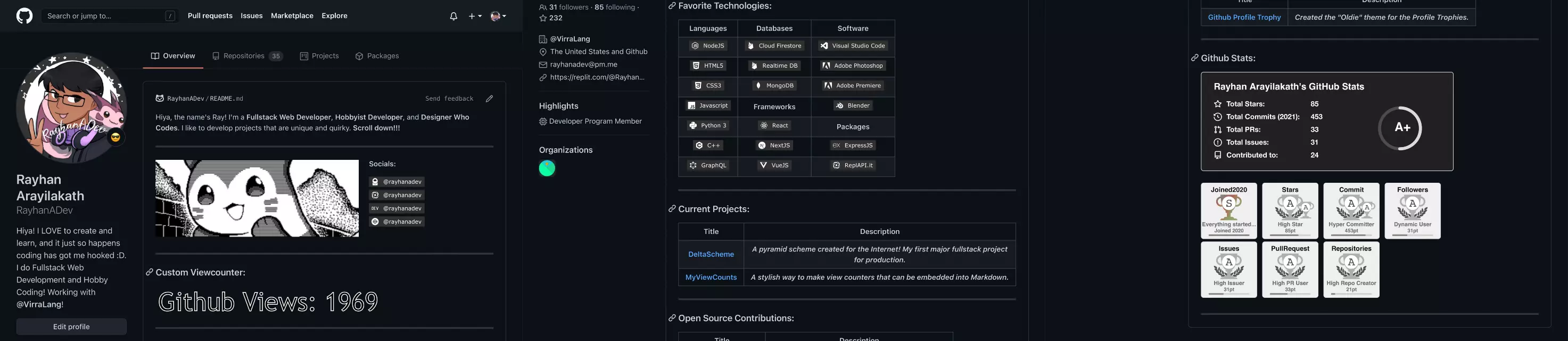
Task: Click Send feedback link
Action: [x=449, y=99]
